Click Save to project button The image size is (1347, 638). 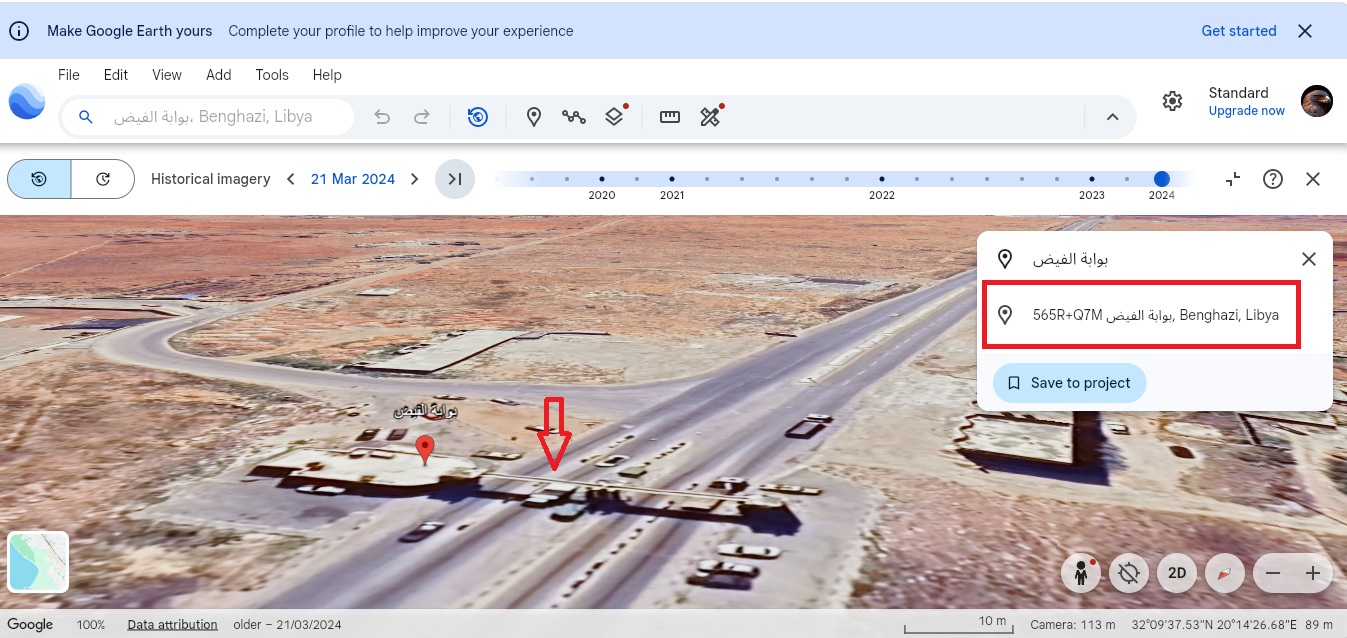tap(1069, 383)
